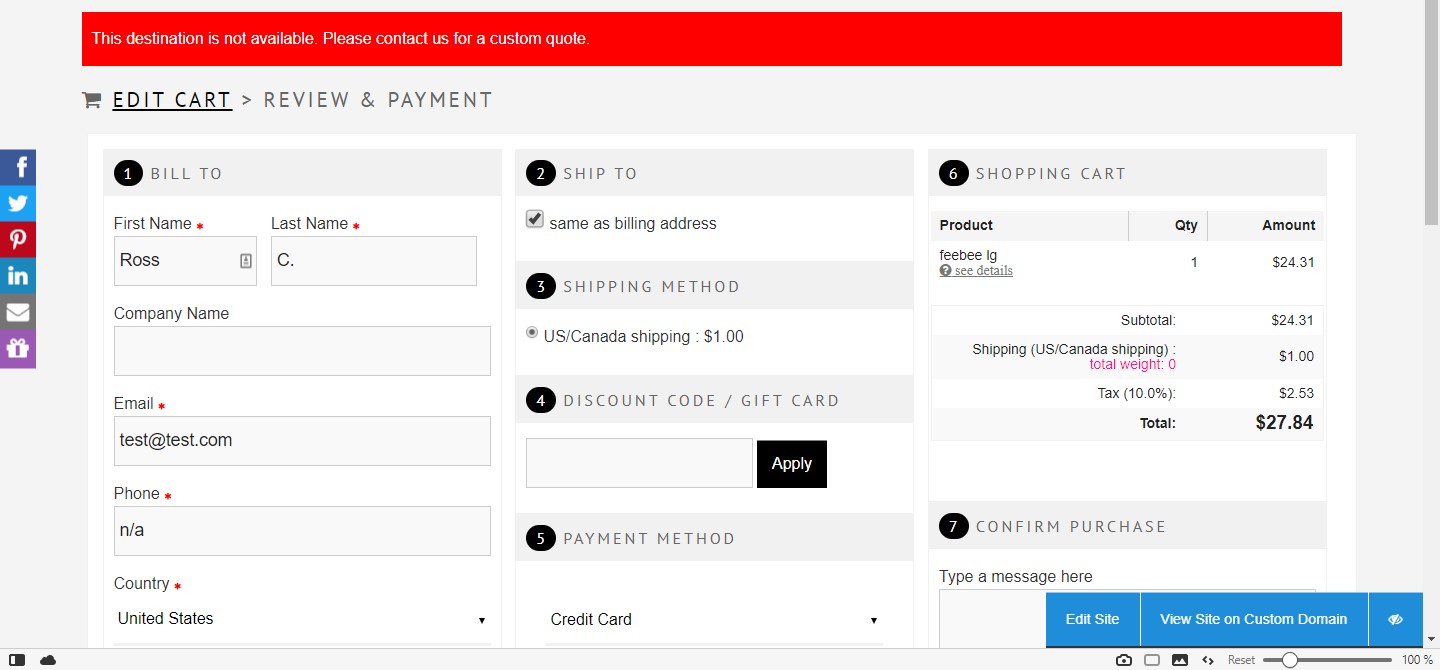This screenshot has height=670, width=1440.
Task: Go back to the Edit Cart step
Action: click(172, 100)
